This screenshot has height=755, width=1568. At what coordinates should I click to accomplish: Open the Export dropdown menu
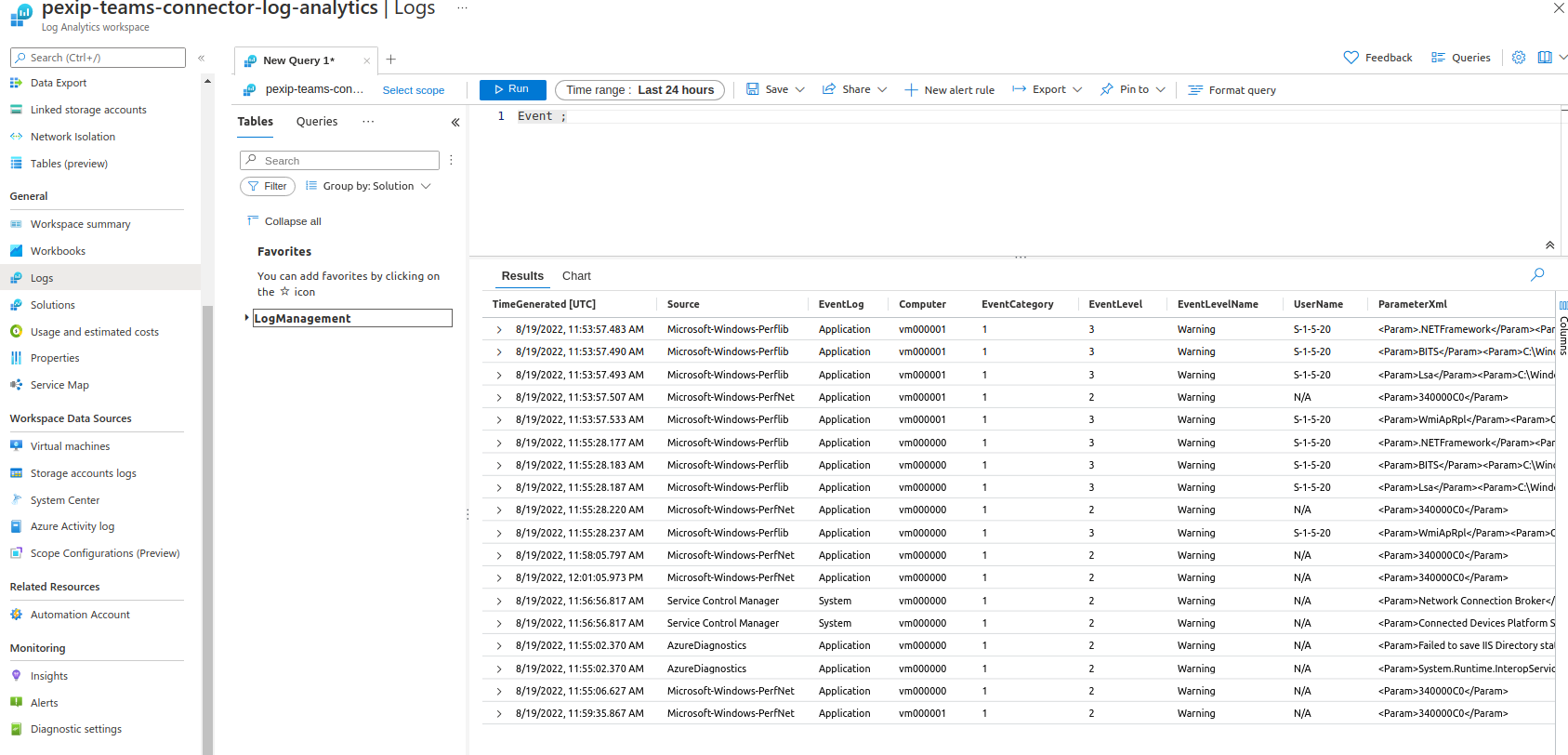[1077, 90]
